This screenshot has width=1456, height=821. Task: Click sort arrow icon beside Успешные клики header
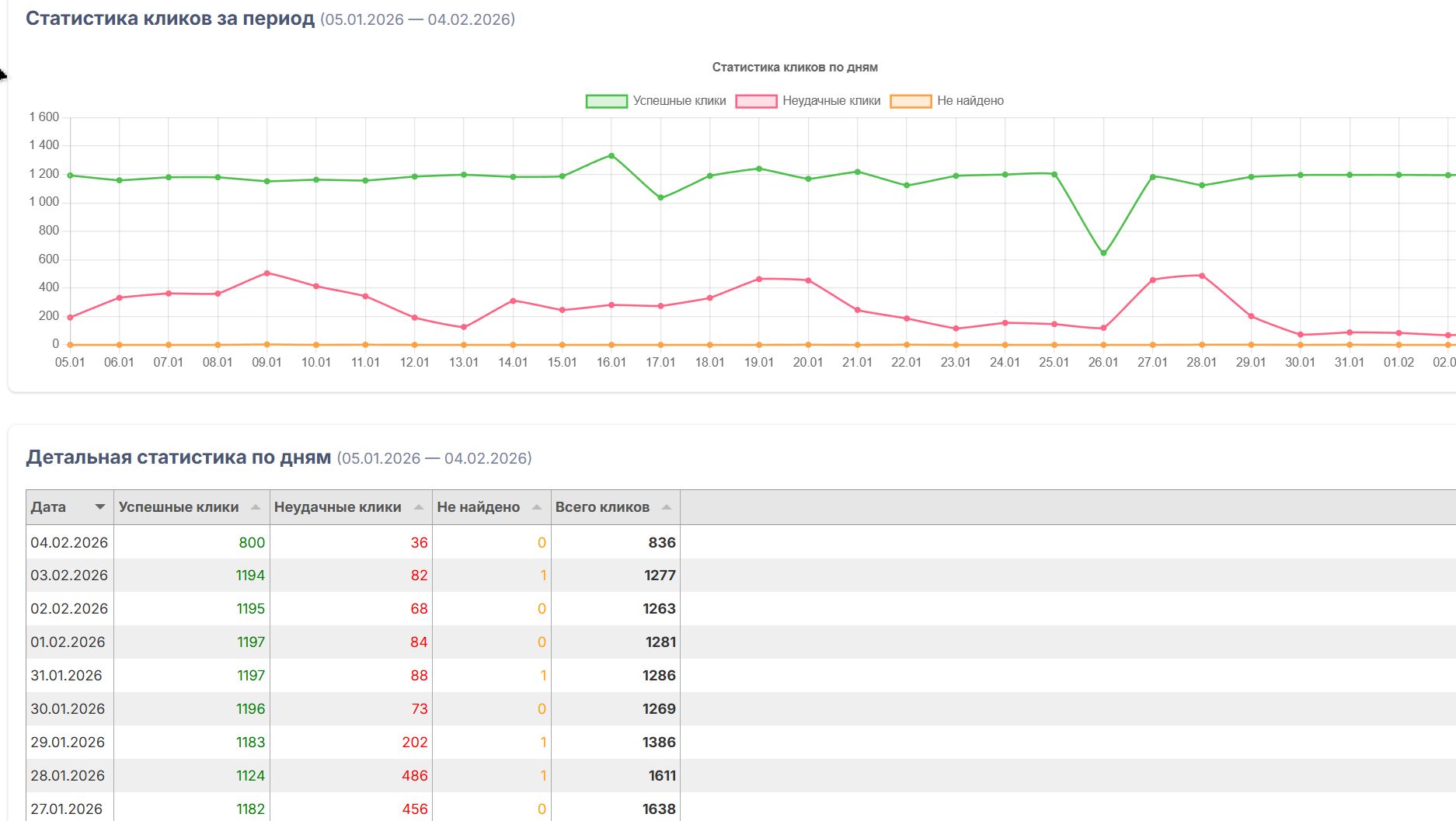[256, 507]
